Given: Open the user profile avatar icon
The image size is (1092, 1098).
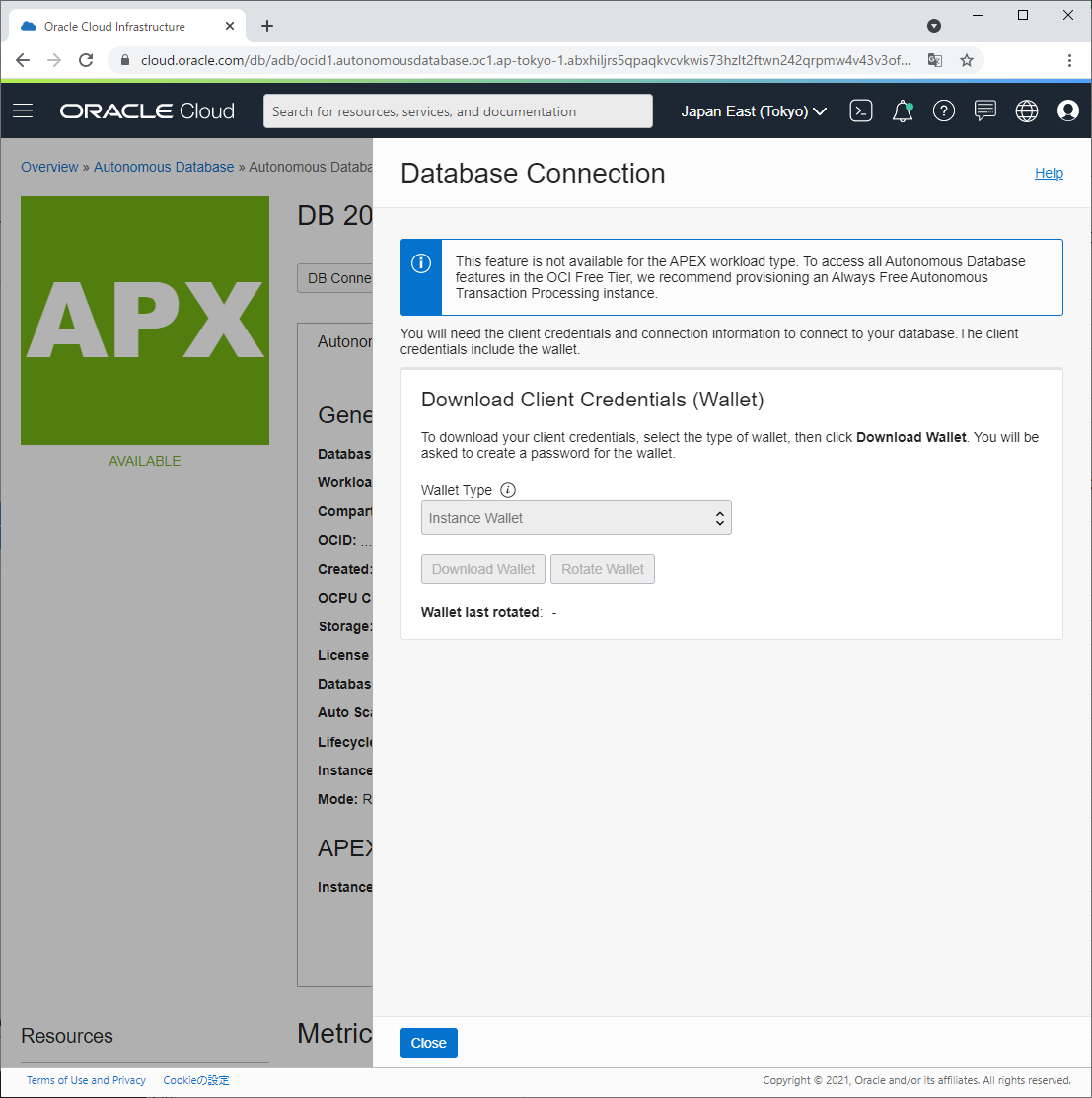Looking at the screenshot, I should pyautogui.click(x=1067, y=110).
